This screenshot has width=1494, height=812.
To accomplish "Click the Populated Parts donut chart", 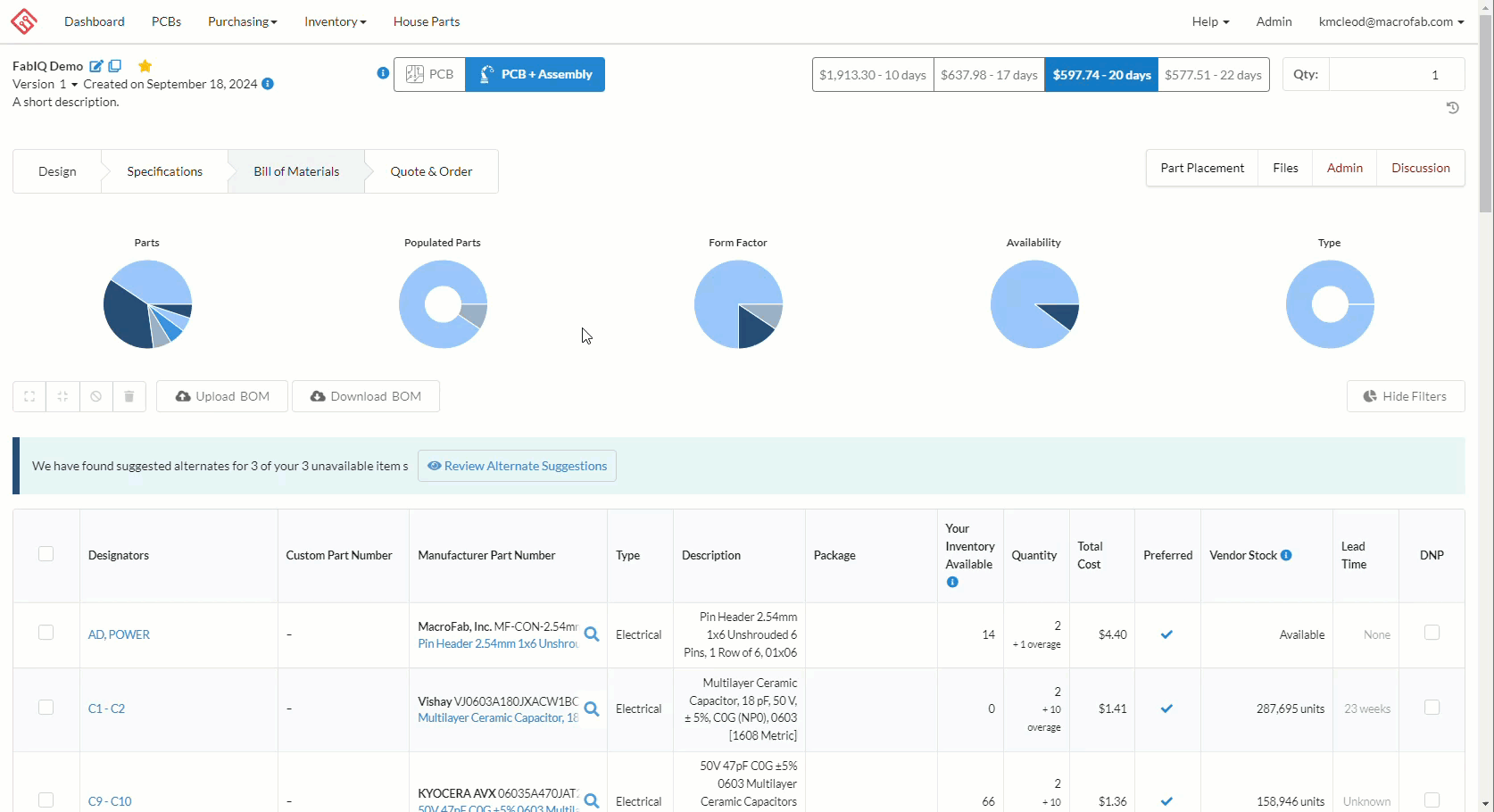I will coord(443,304).
